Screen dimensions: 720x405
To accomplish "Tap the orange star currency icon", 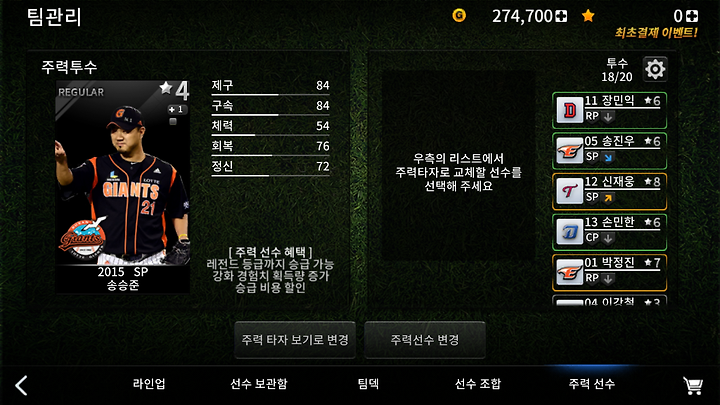I will (x=588, y=16).
